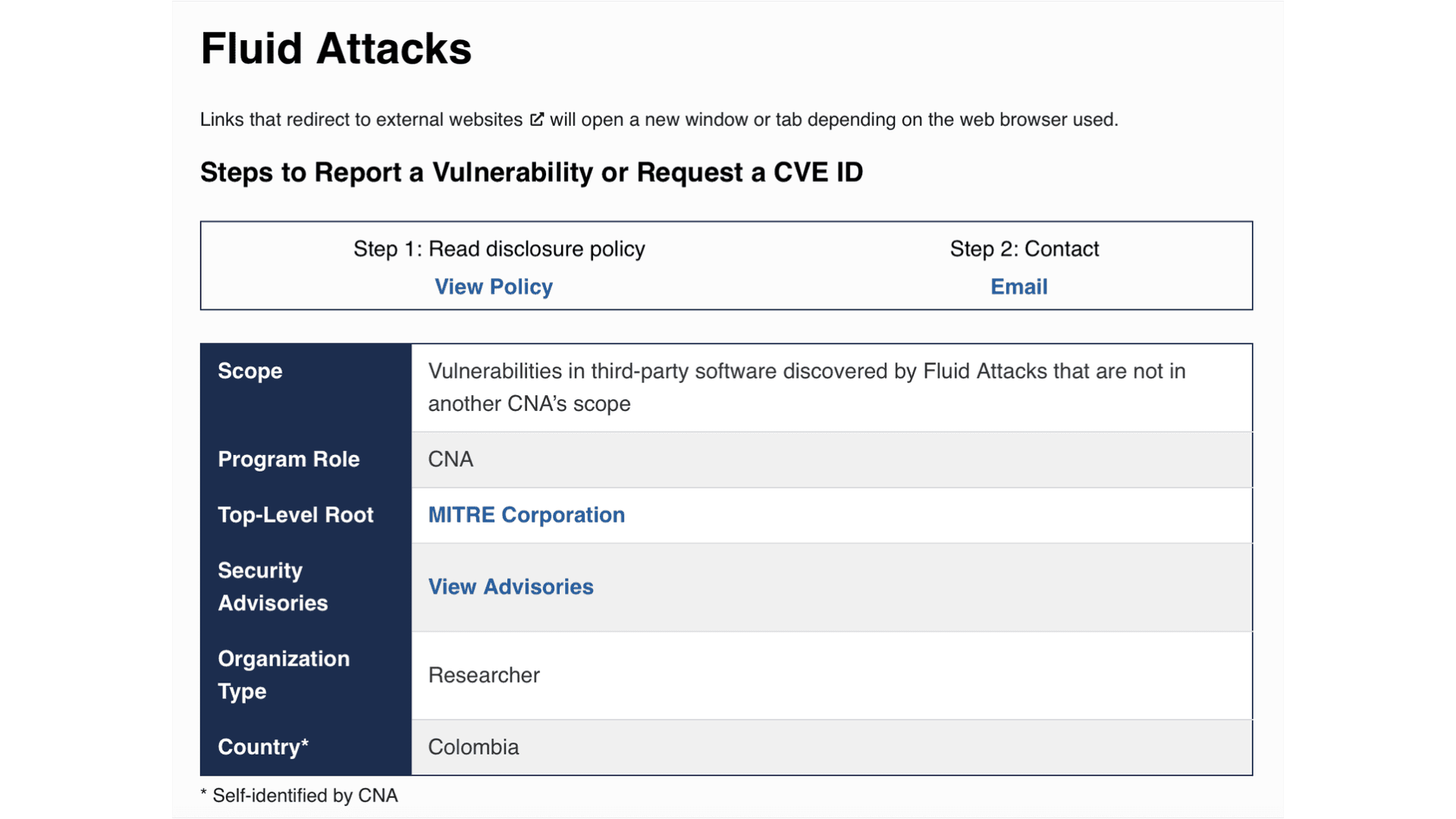This screenshot has width=1456, height=819.
Task: Select the Colombia country value
Action: coord(473,747)
